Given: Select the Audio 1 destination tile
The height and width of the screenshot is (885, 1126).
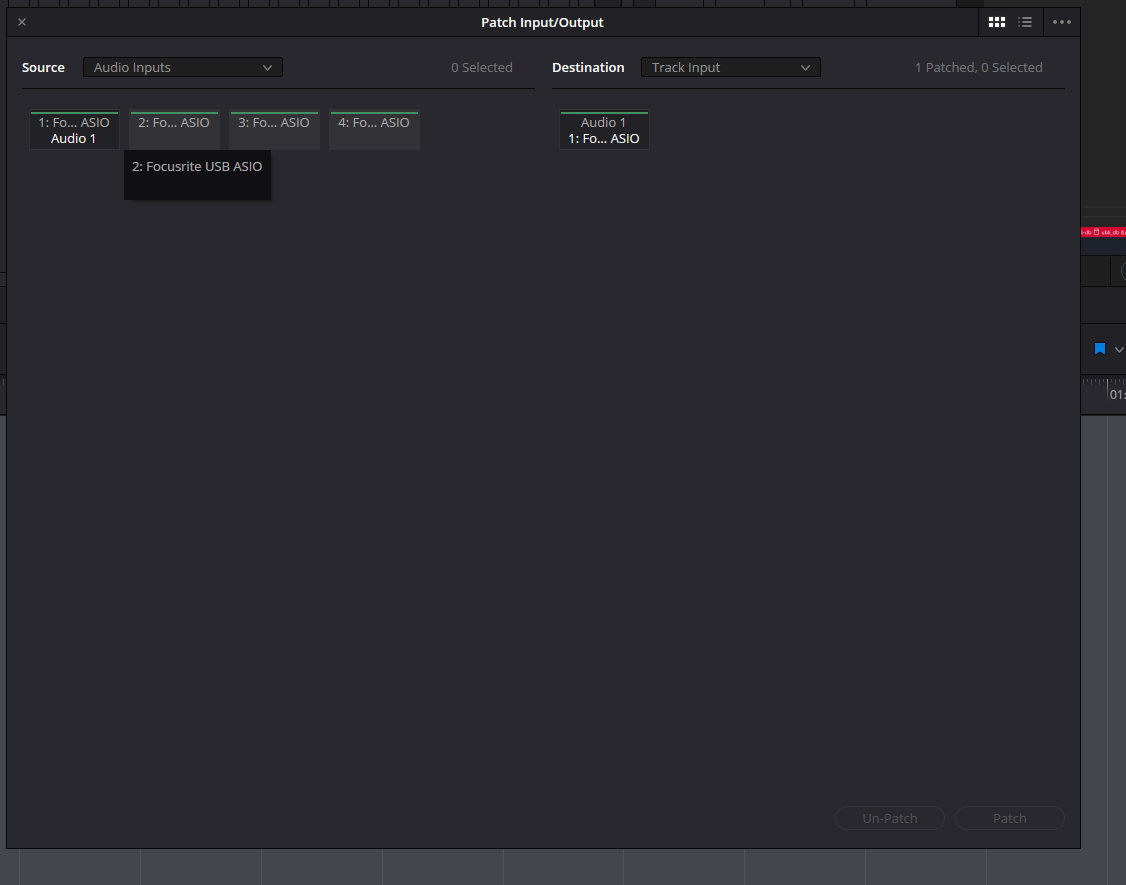Looking at the screenshot, I should click(604, 130).
